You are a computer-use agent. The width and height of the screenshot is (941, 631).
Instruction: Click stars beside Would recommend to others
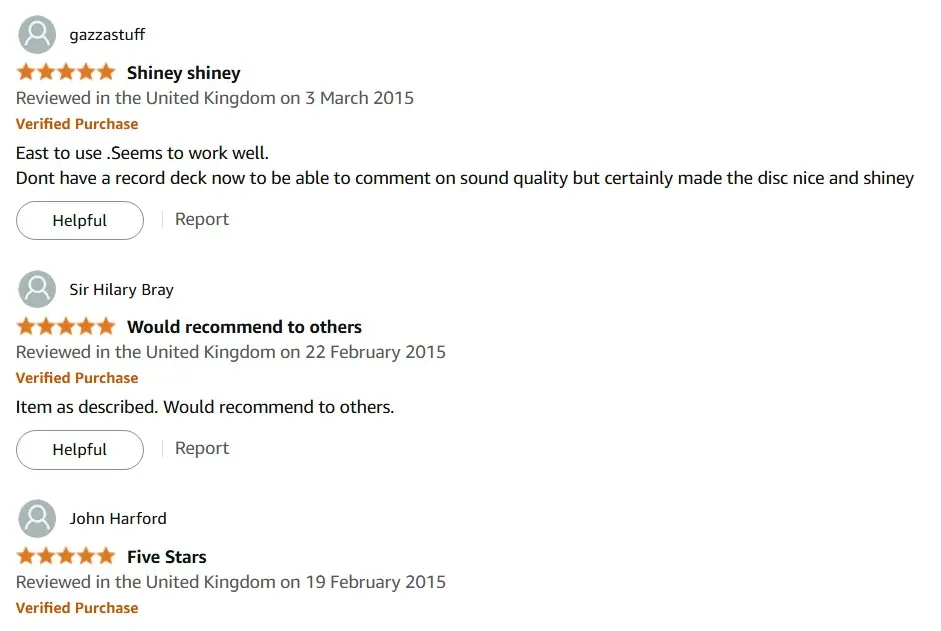[66, 327]
